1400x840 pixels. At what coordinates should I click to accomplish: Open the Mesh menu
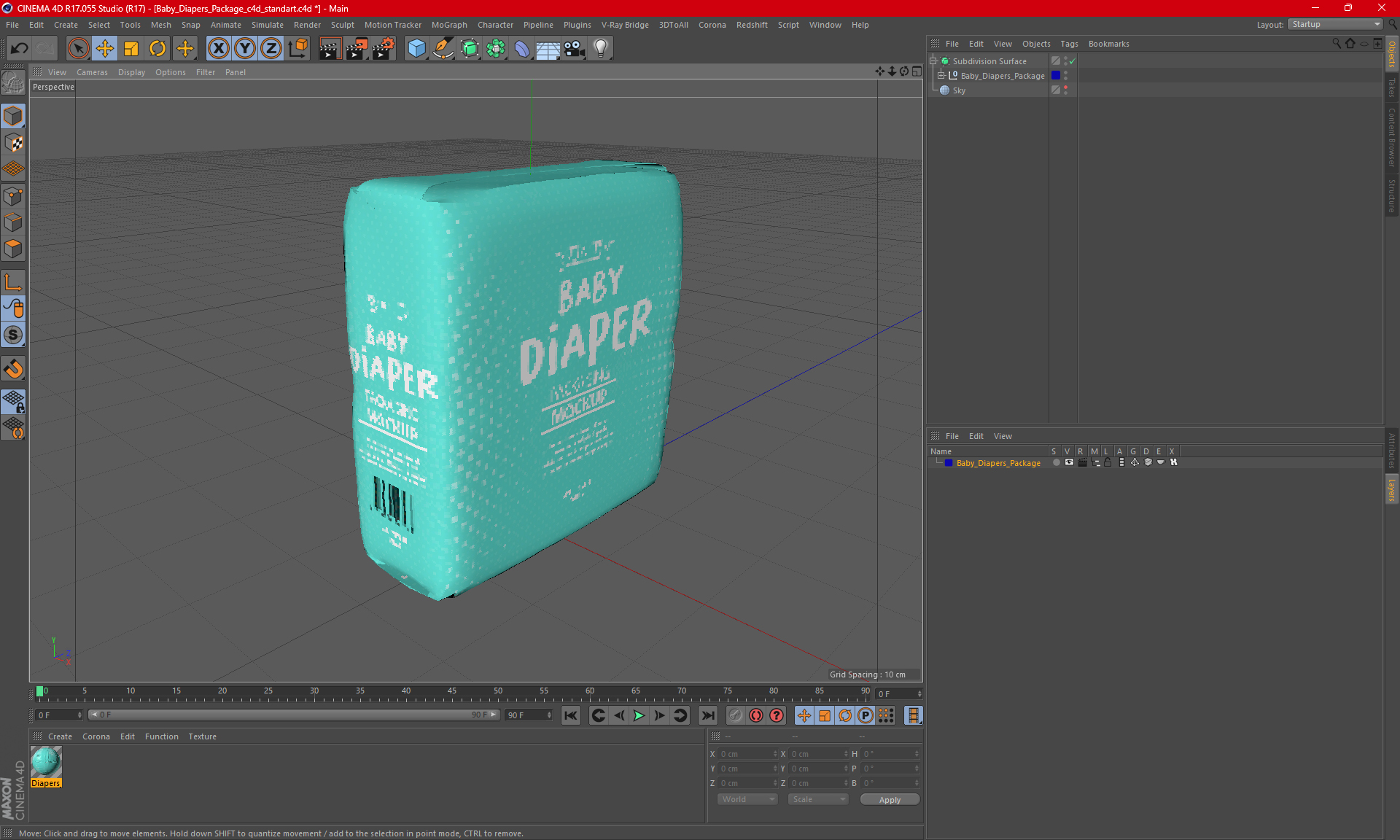point(160,25)
